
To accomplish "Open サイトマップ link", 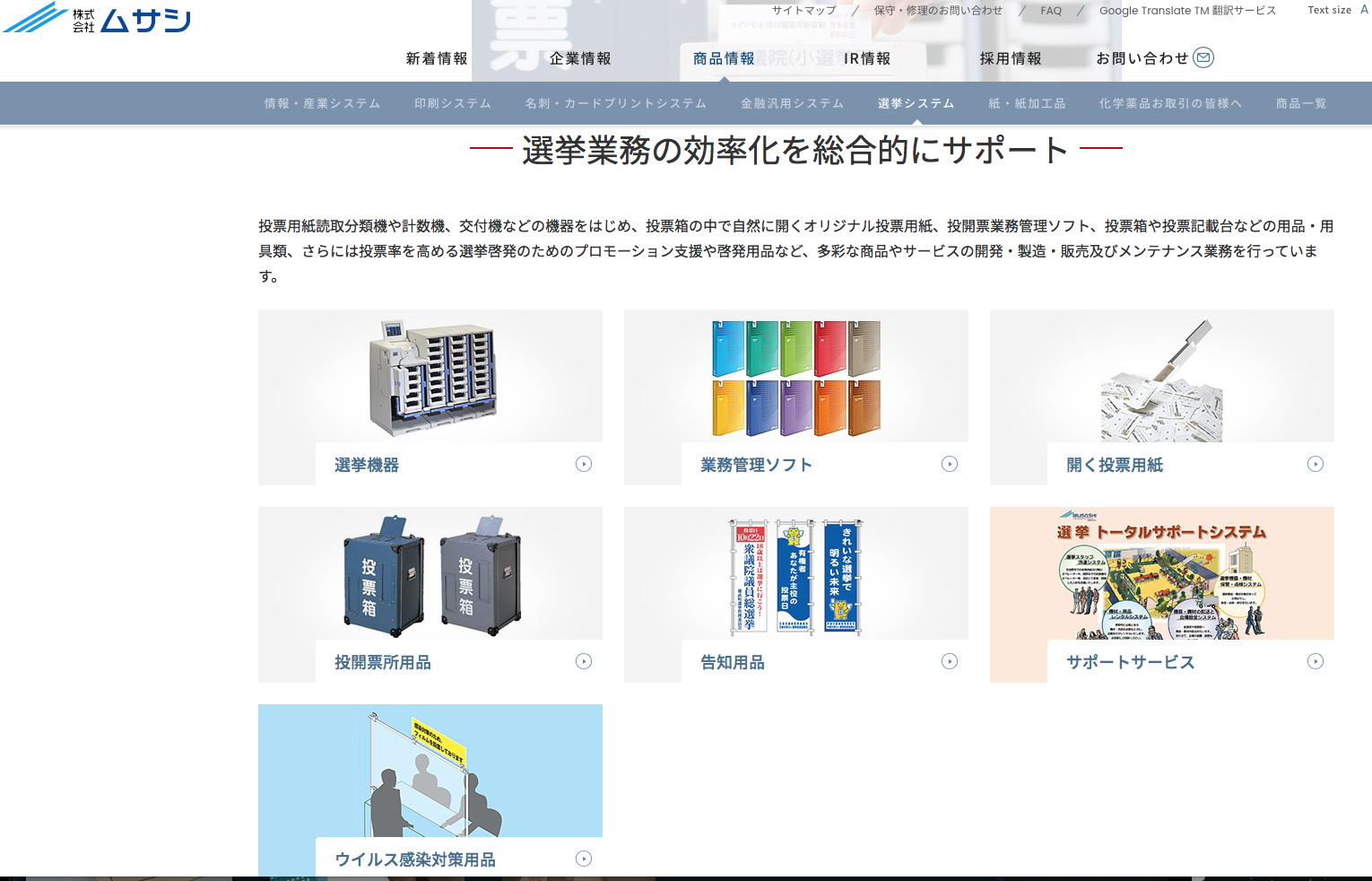I will [x=804, y=11].
